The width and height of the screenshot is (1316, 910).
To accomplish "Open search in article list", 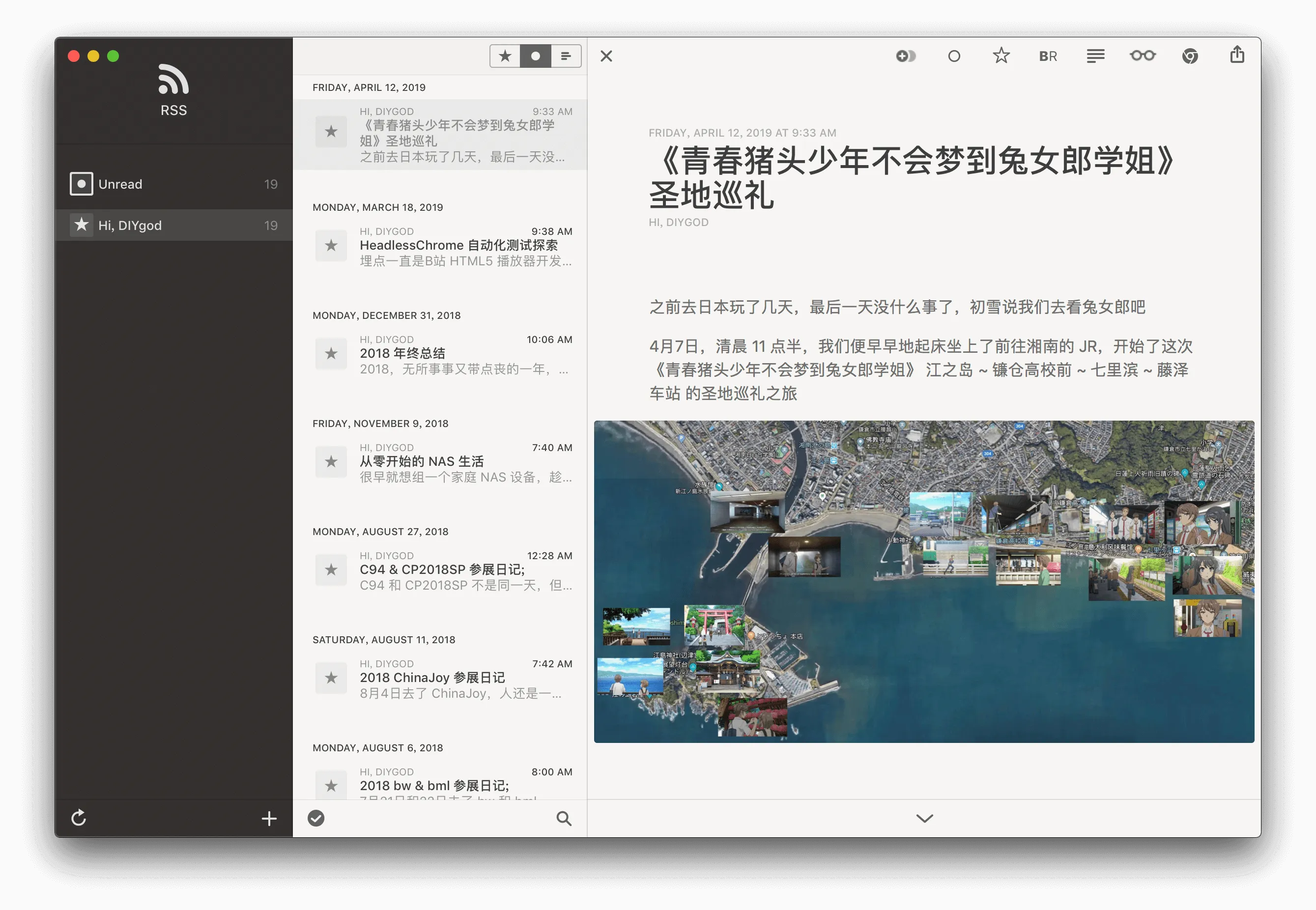I will tap(563, 819).
